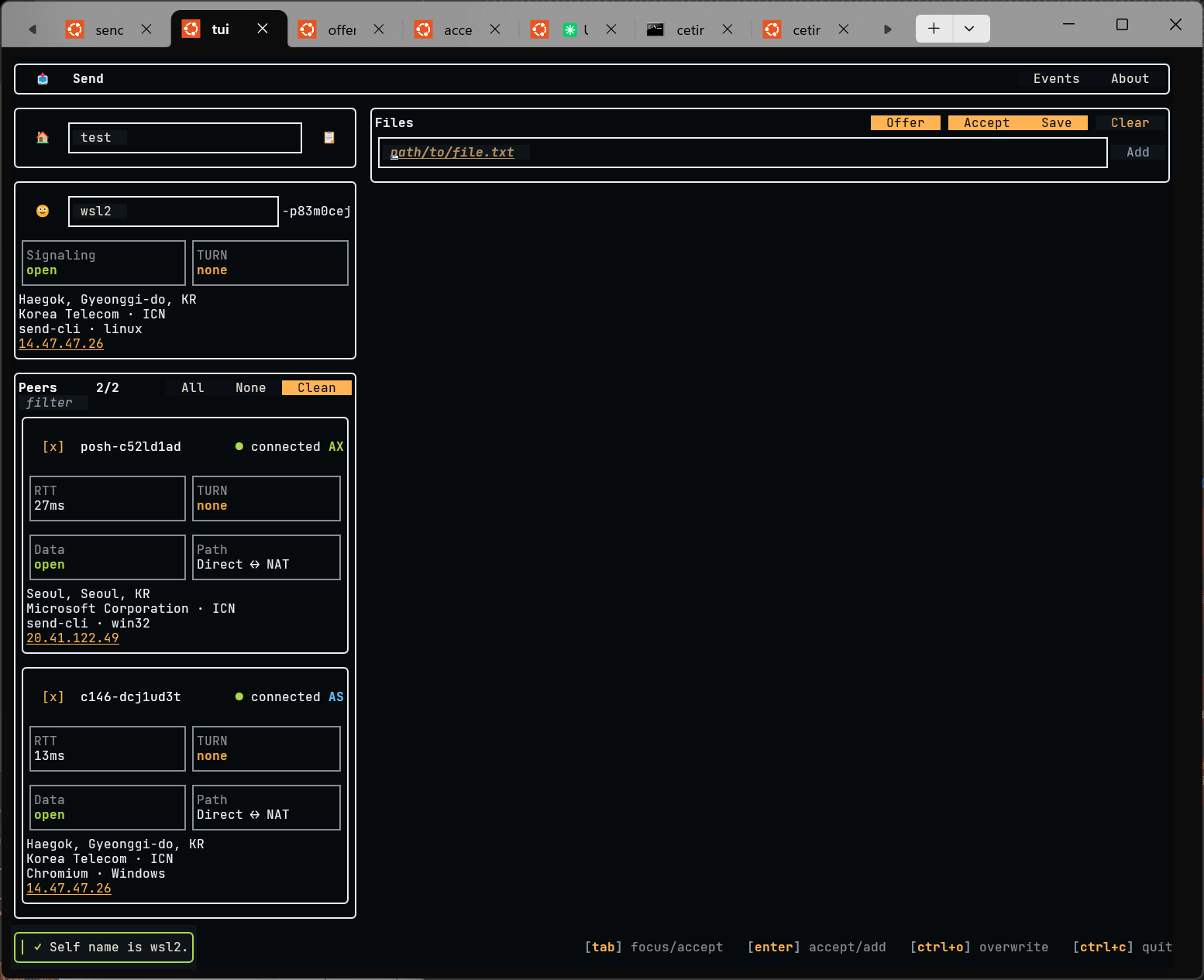The width and height of the screenshot is (1204, 980).
Task: Focus the room name field 'test'
Action: click(x=185, y=138)
